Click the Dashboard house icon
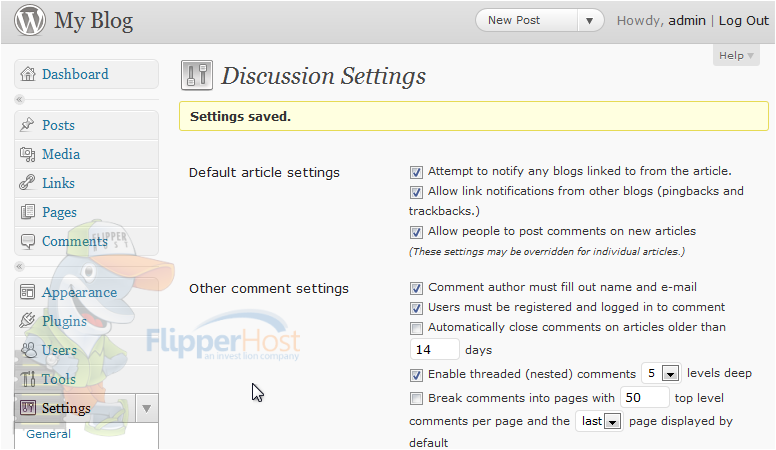 (x=28, y=74)
